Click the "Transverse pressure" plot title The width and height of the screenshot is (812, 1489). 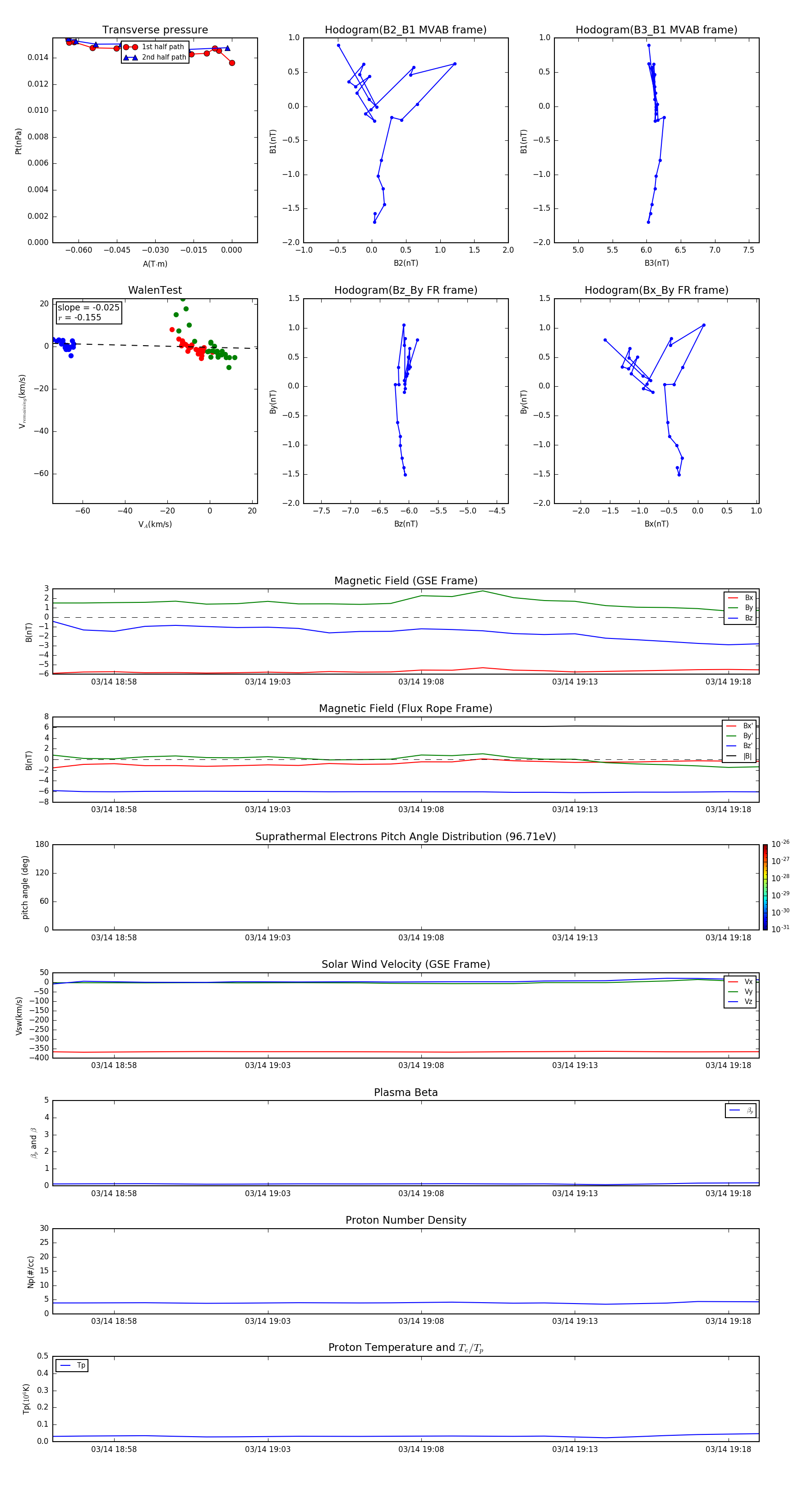[x=155, y=30]
